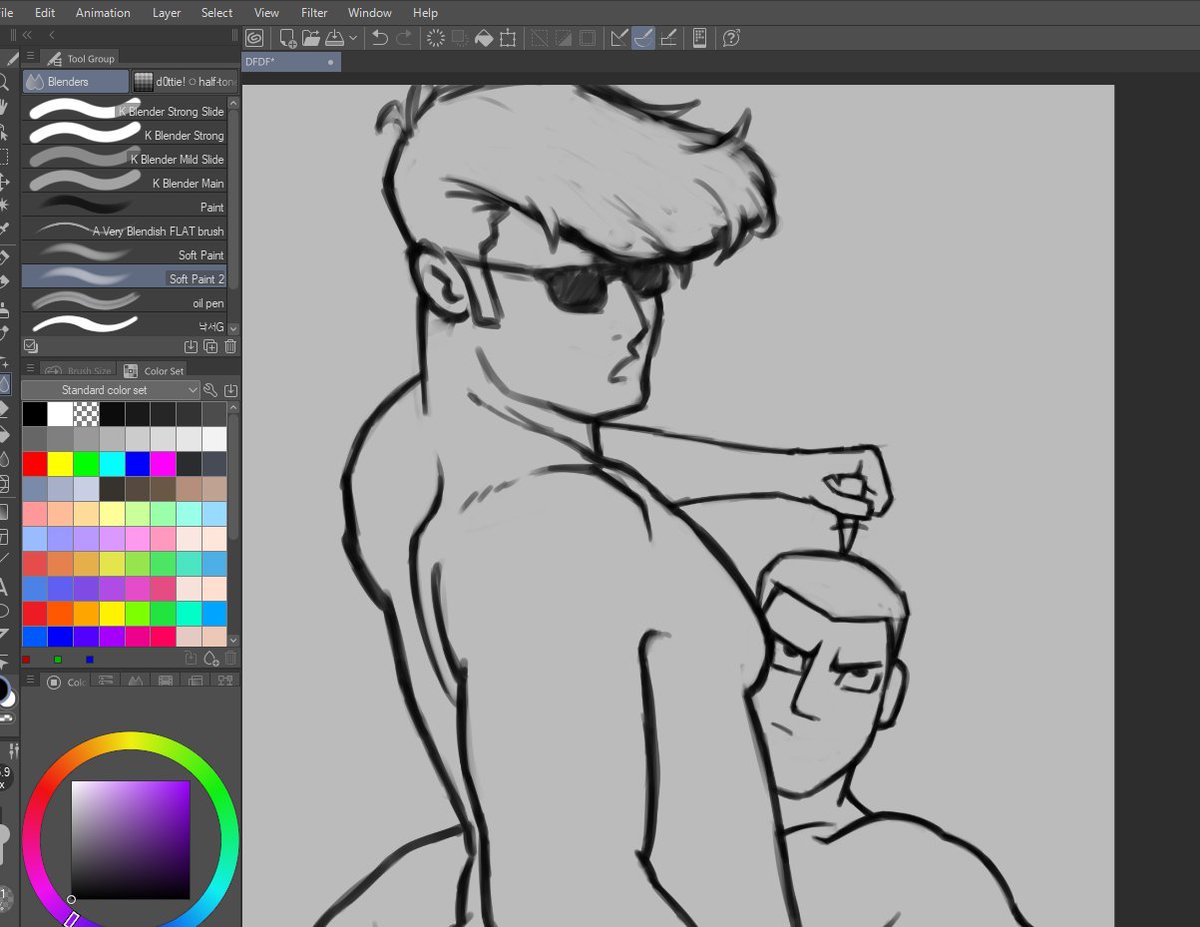Viewport: 1200px width, 927px height.
Task: Click the Save icon in toolbar
Action: tap(335, 38)
